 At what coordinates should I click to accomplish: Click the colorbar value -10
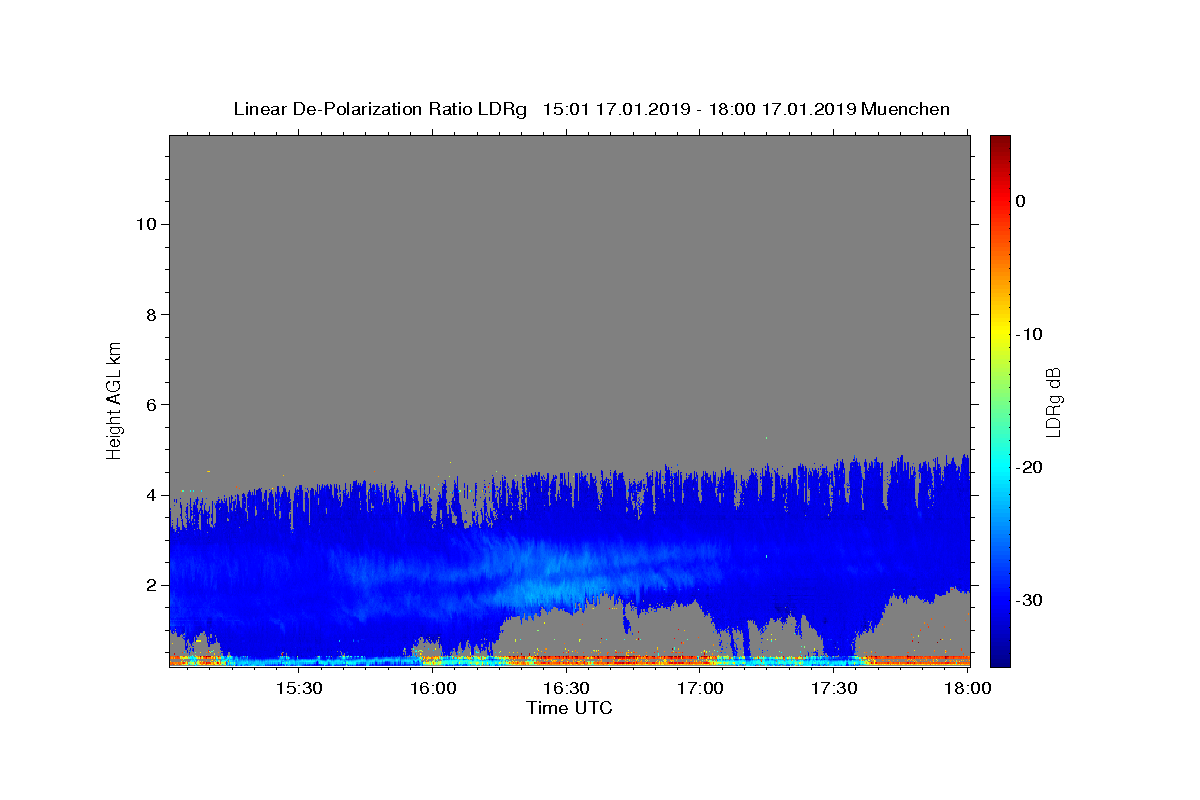pyautogui.click(x=1030, y=334)
